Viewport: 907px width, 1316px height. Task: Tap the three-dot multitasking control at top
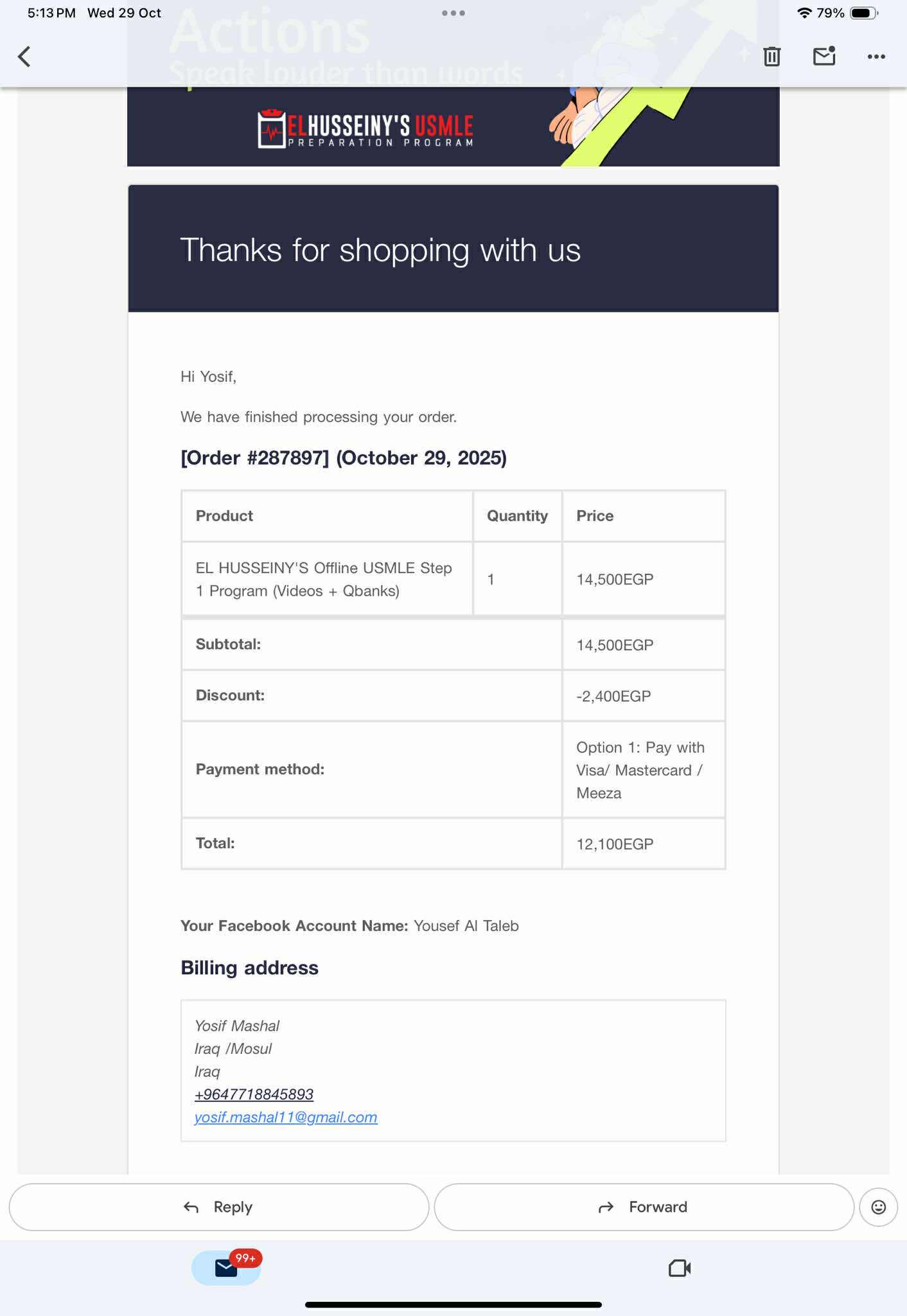pos(453,13)
